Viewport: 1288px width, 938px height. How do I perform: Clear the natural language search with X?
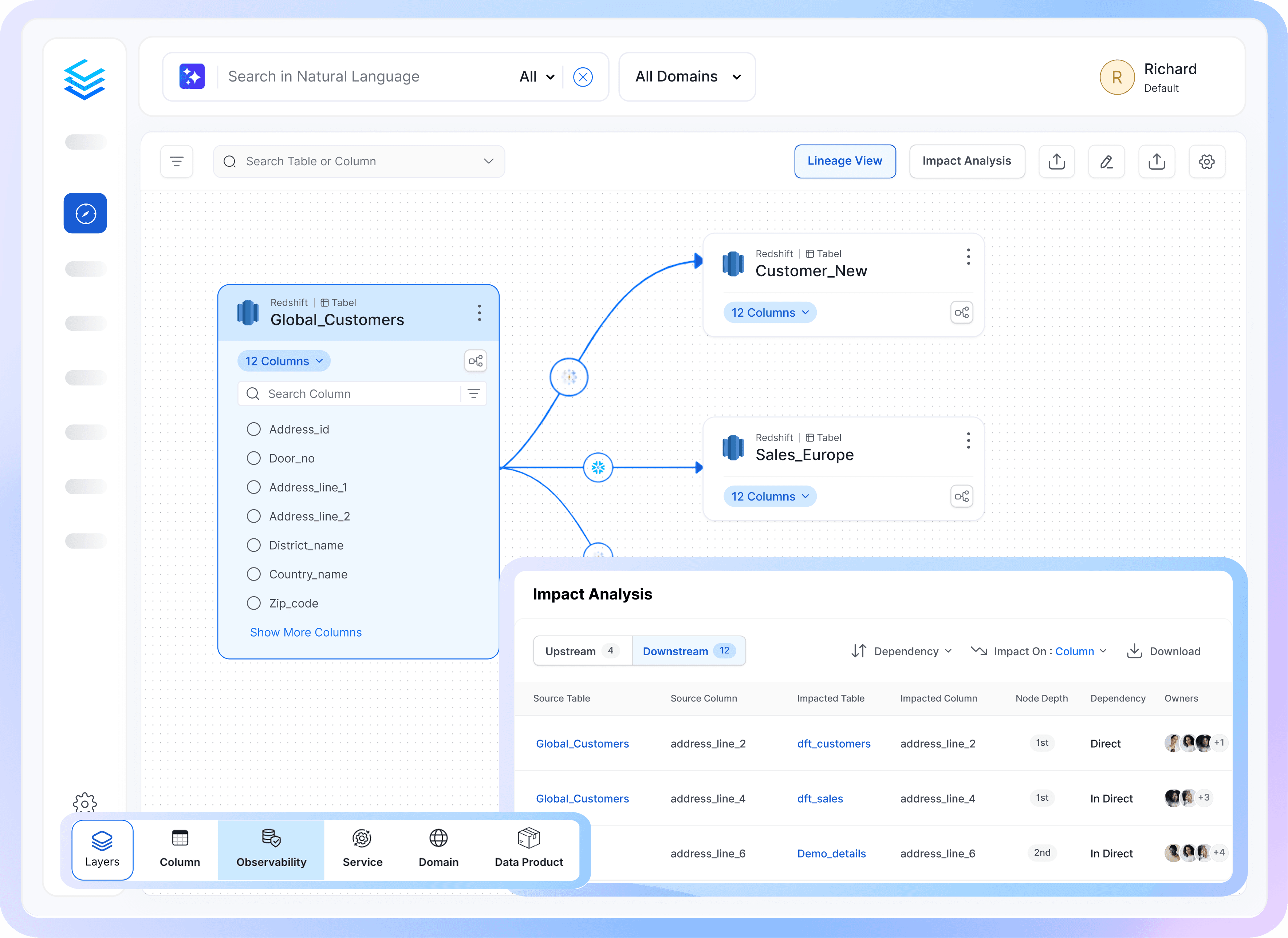[x=583, y=77]
